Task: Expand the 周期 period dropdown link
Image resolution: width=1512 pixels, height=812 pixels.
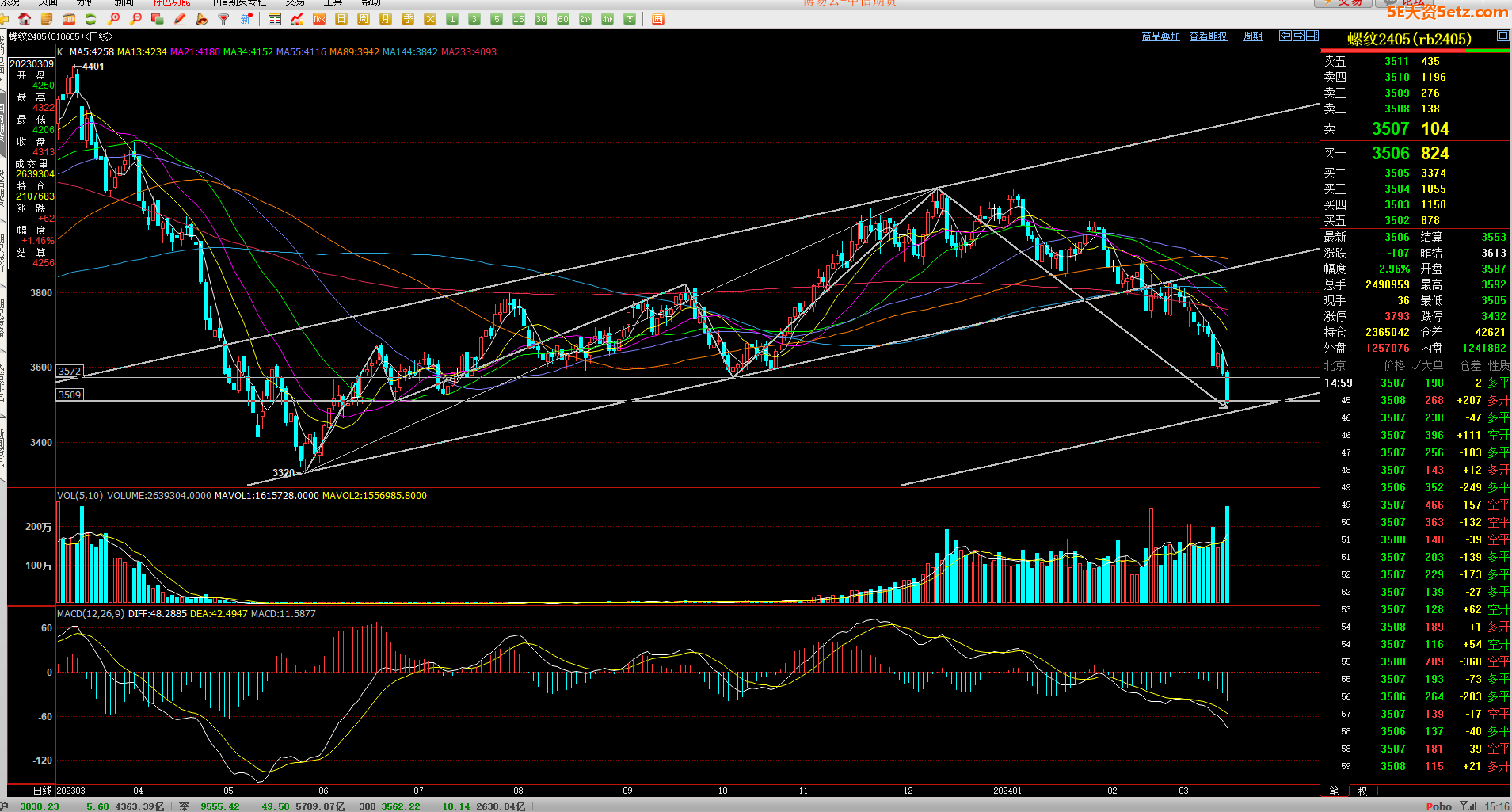Action: coord(1252,36)
